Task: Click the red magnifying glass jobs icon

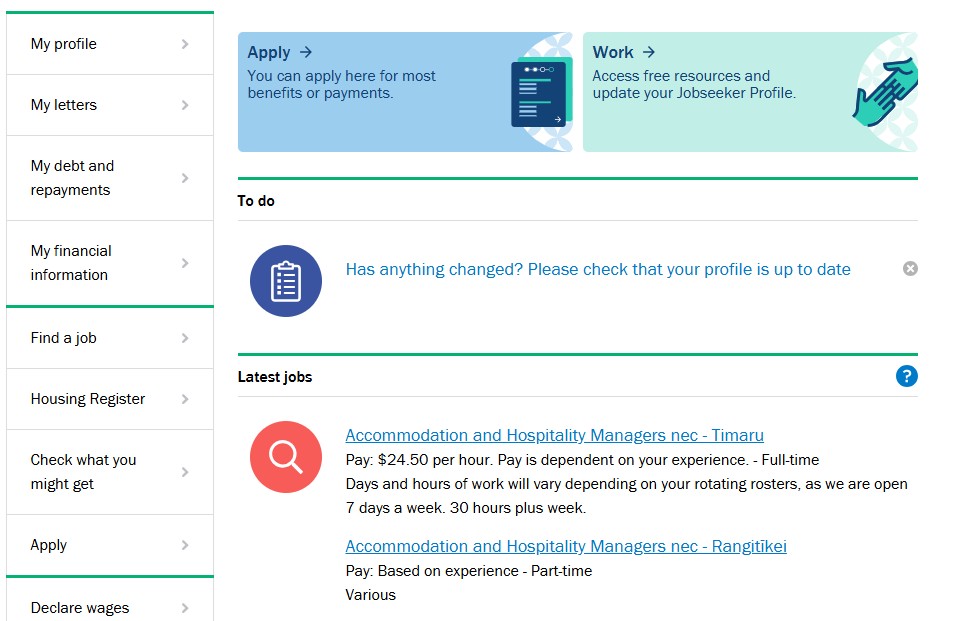Action: [286, 457]
